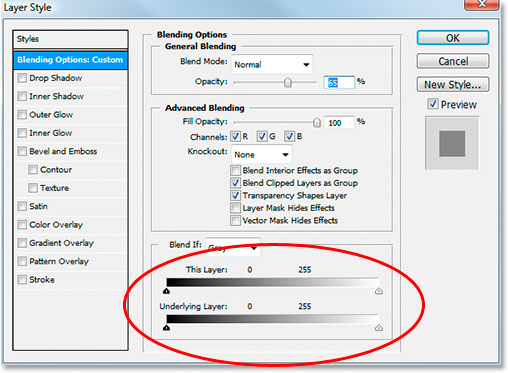Screen dimensions: 508x373
Task: Click the Opacity percent input field
Action: (339, 82)
